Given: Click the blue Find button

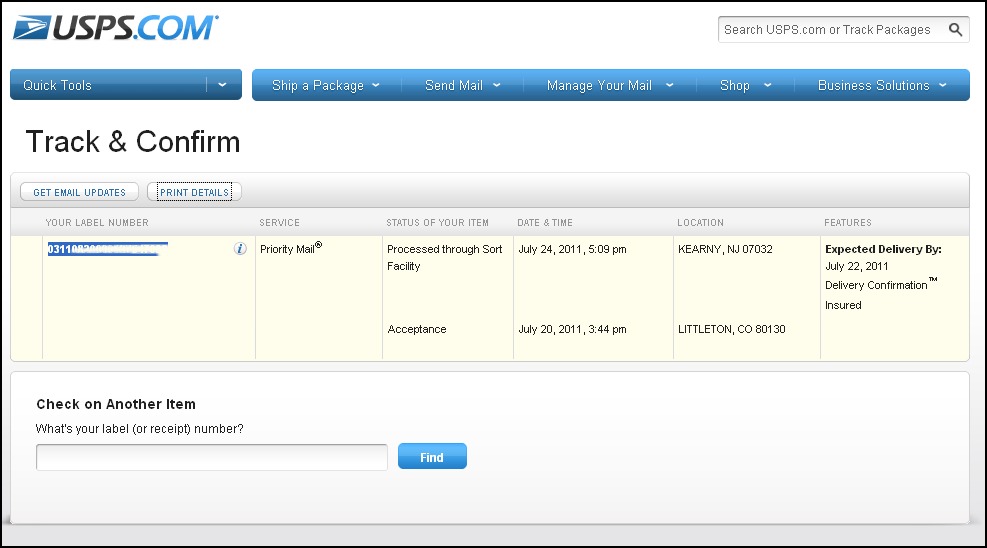Looking at the screenshot, I should pos(432,456).
